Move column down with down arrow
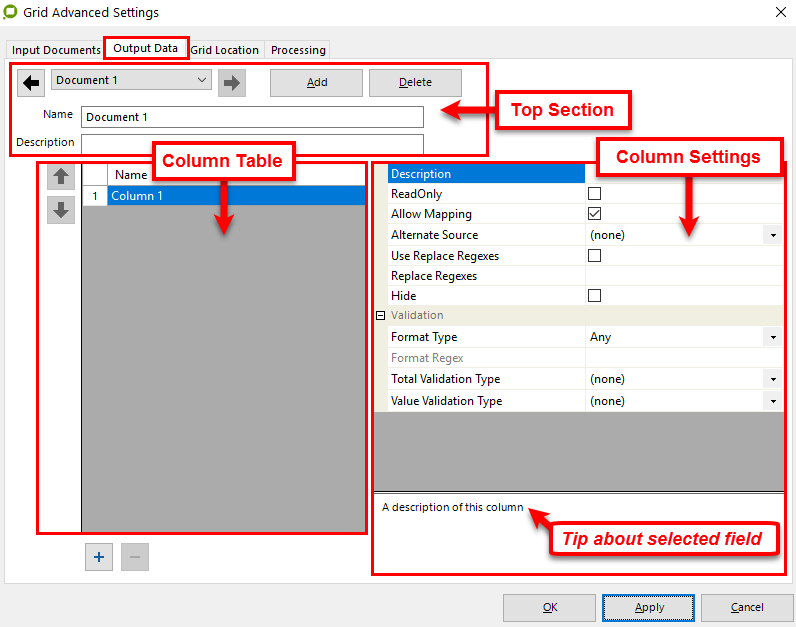This screenshot has width=796, height=627. [x=61, y=210]
